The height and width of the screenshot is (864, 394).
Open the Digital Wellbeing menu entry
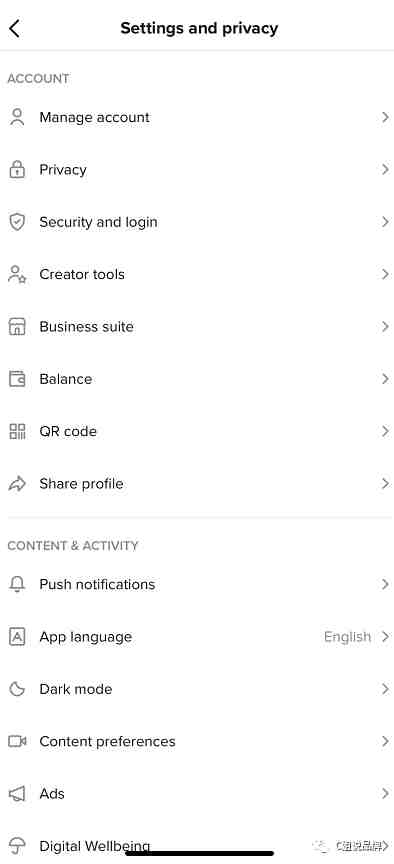pos(197,845)
